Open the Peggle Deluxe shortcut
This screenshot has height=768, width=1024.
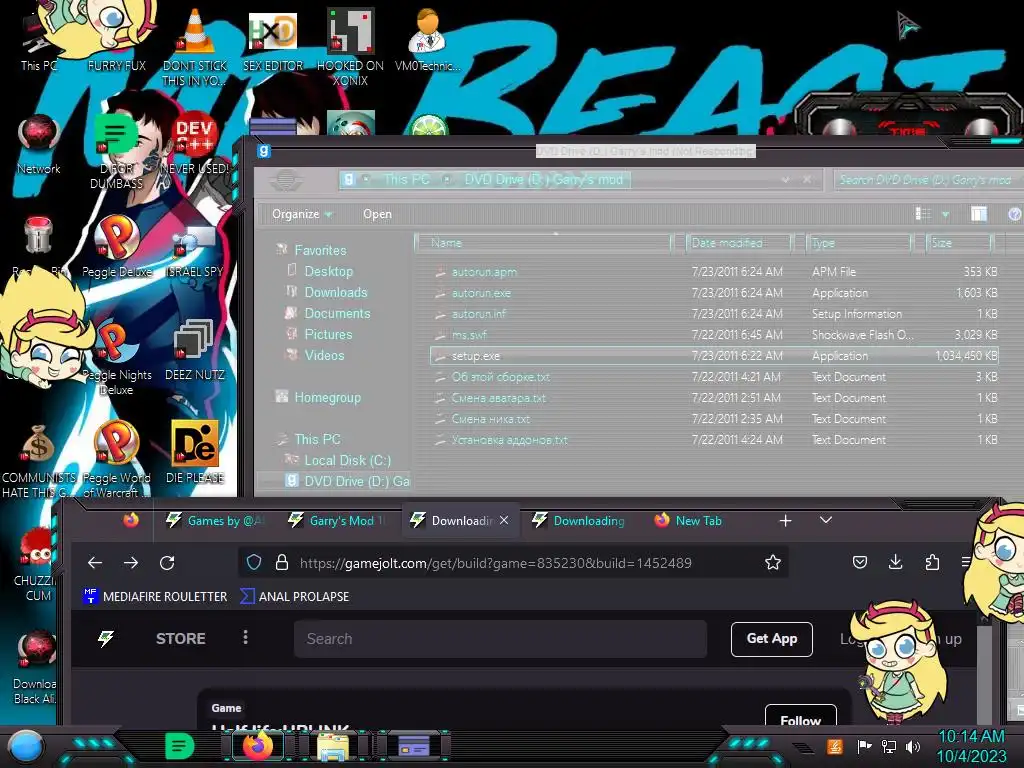(116, 247)
